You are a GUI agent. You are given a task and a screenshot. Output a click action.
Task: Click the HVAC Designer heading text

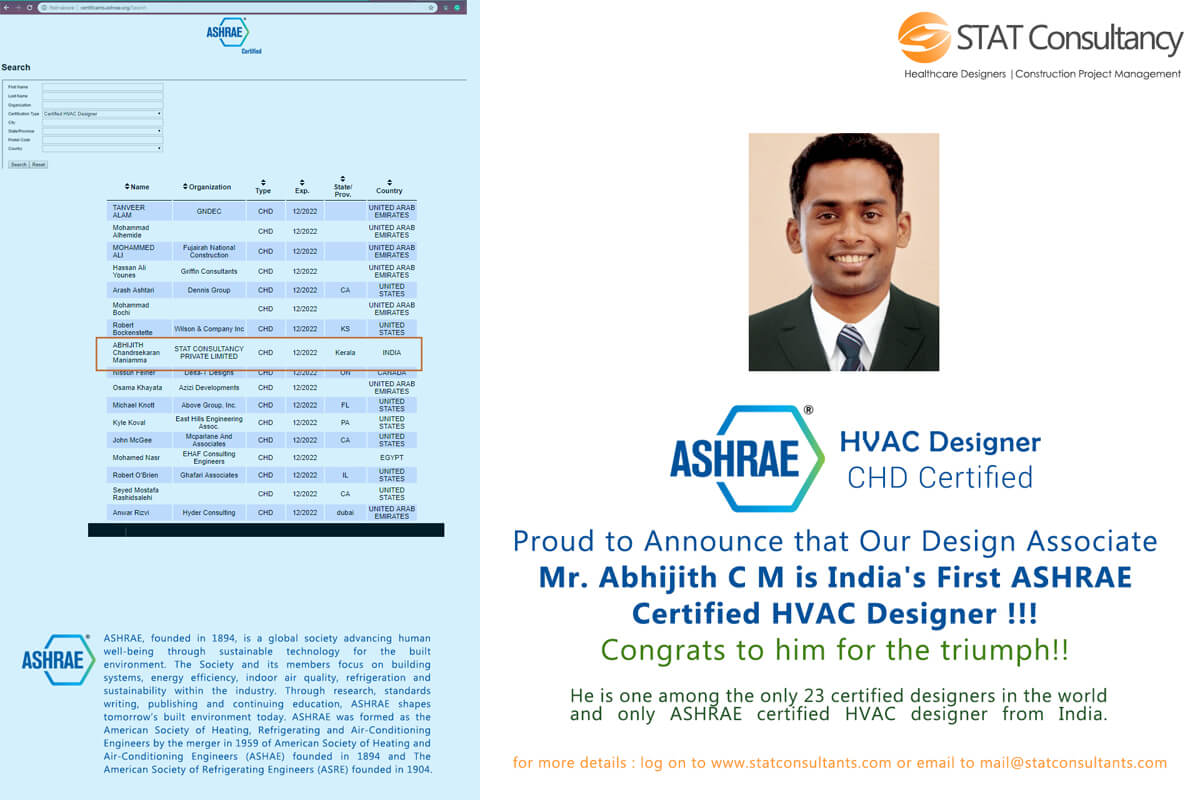(940, 441)
